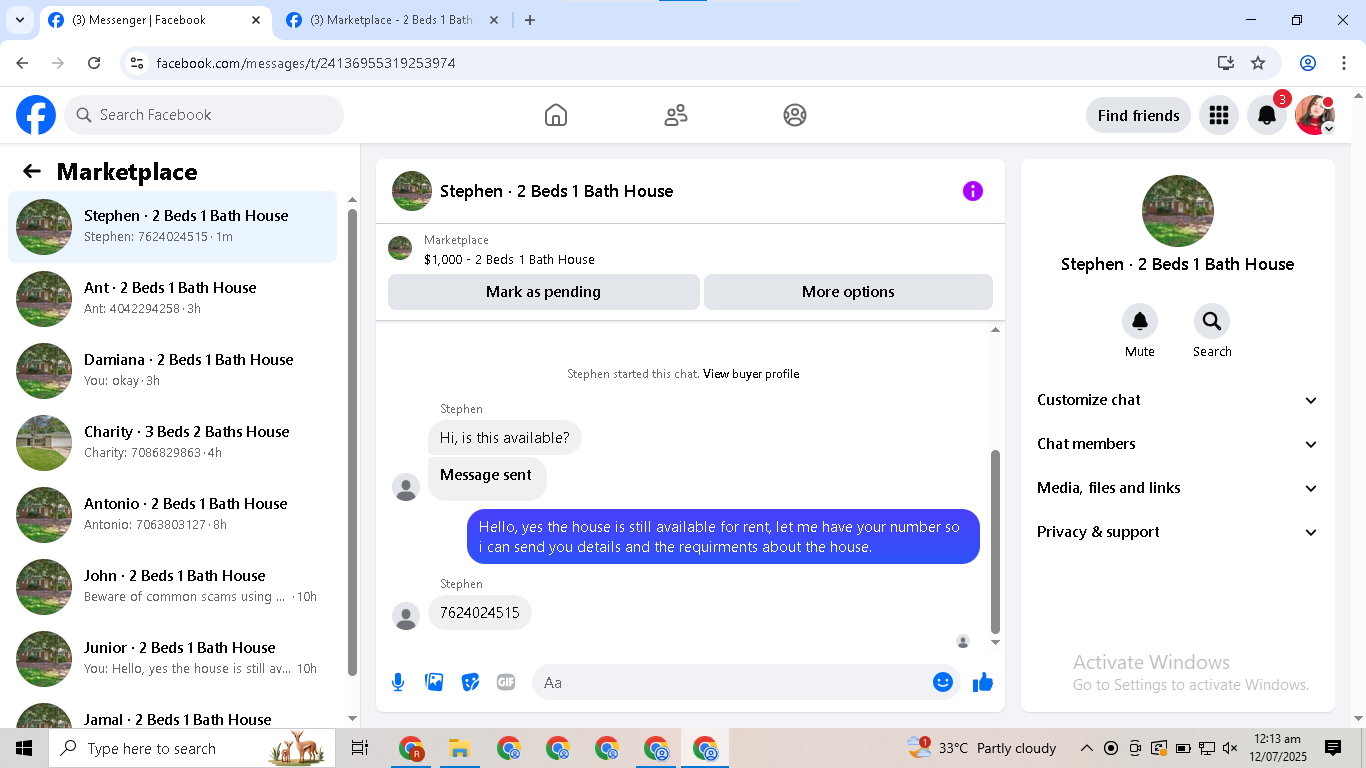Viewport: 1366px width, 768px height.
Task: Open the Windows notification center
Action: point(1333,748)
